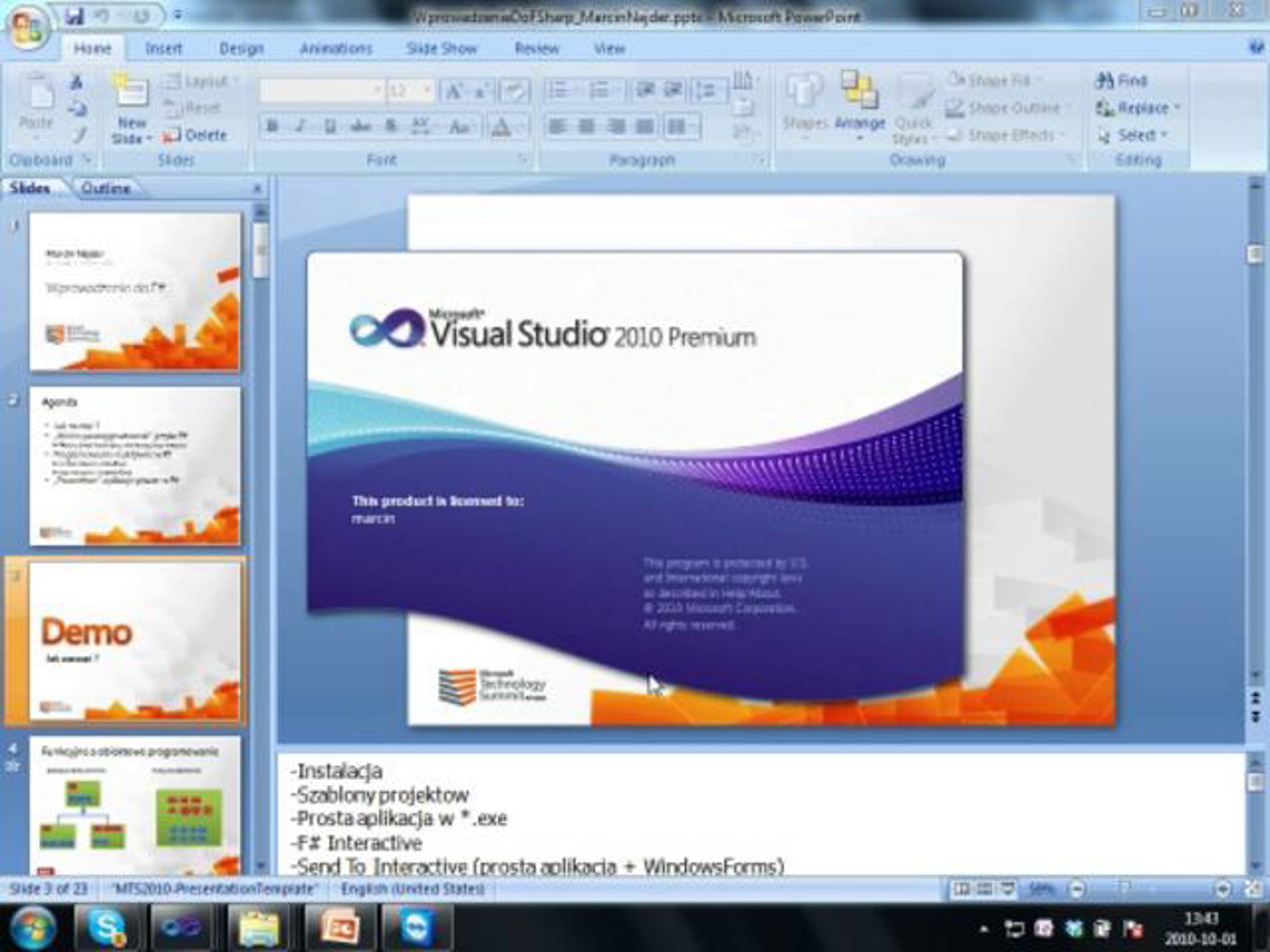Open the round Office button menu
The image size is (1270, 952).
click(28, 27)
